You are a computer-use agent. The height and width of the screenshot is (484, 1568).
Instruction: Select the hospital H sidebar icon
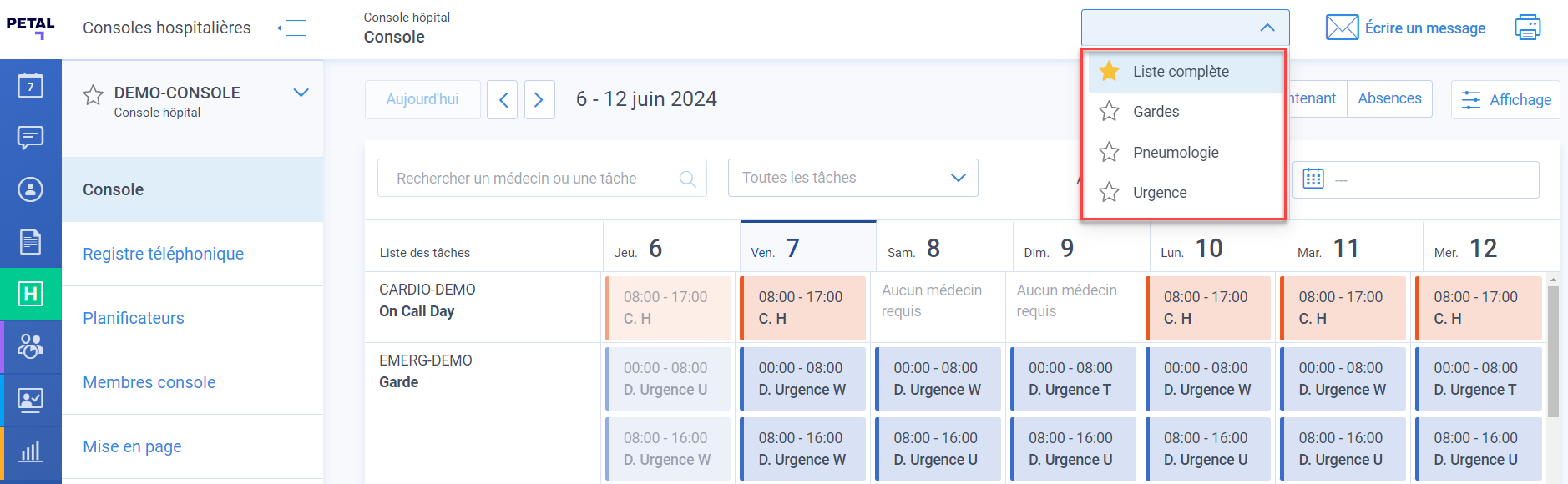[x=31, y=294]
